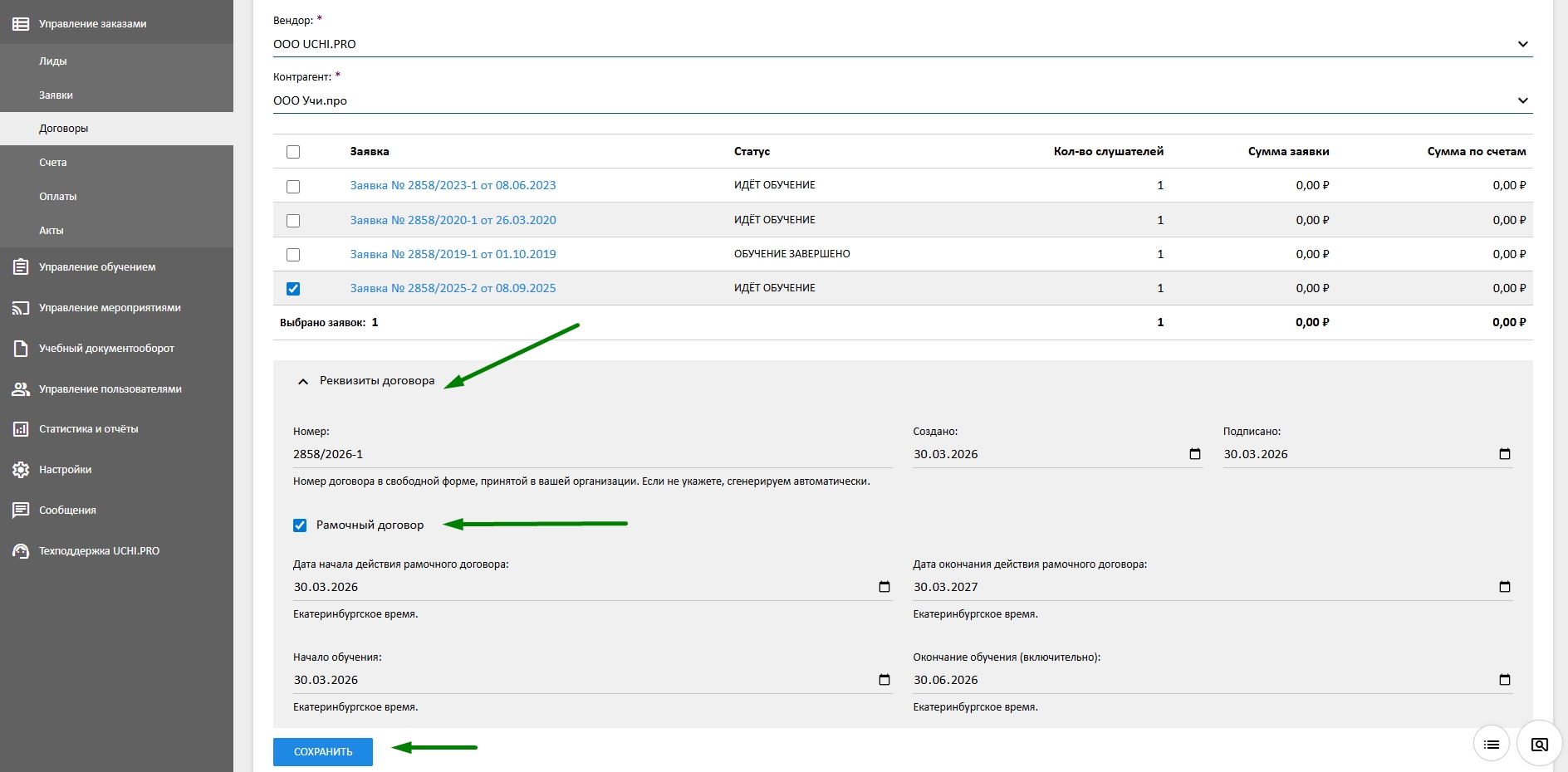Uncheck the Рамочный договор checkbox
Viewport: 1568px width, 772px height.
(300, 525)
